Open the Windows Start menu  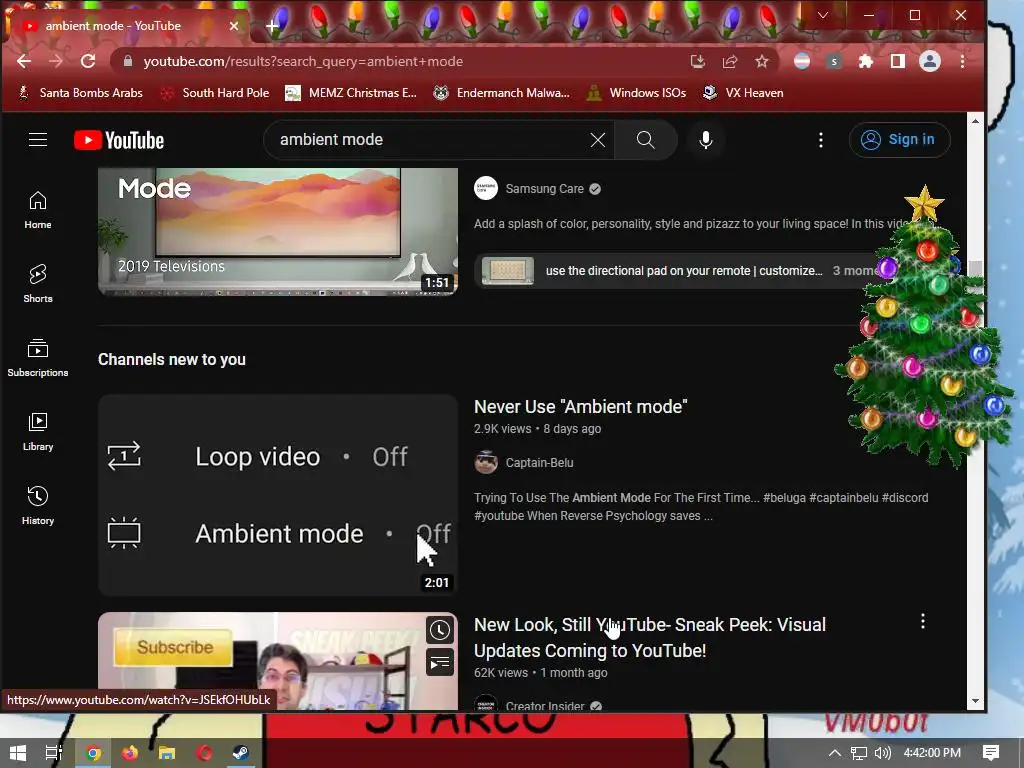click(x=18, y=753)
